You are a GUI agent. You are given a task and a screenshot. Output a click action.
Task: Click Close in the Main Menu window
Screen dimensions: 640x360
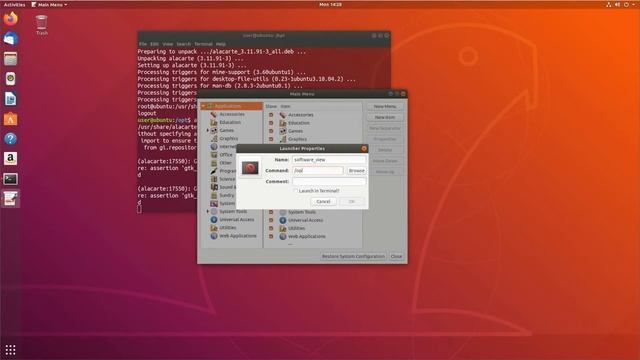point(396,256)
